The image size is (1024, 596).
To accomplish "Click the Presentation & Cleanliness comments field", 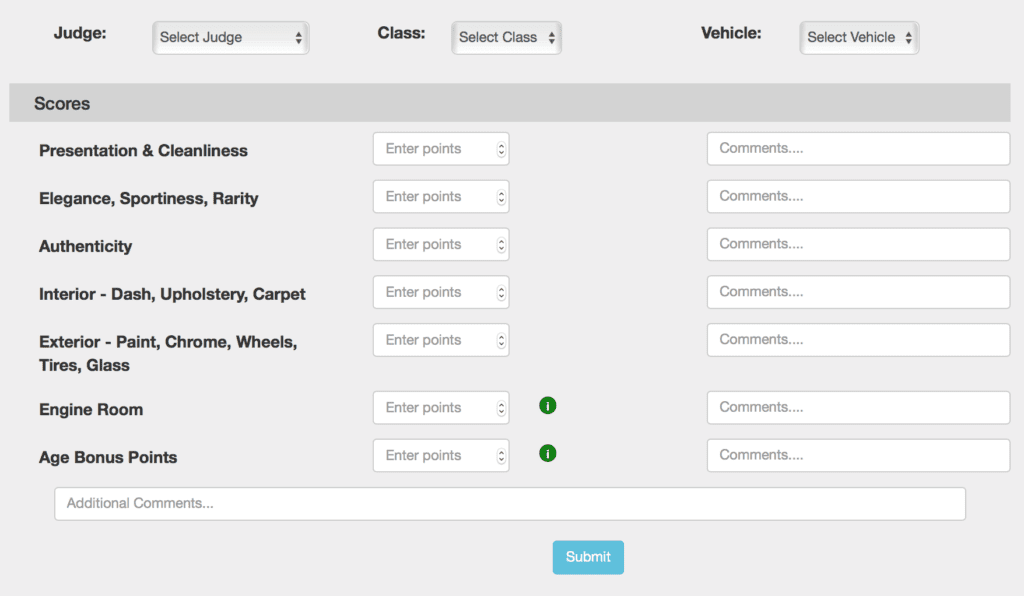I will coord(858,148).
